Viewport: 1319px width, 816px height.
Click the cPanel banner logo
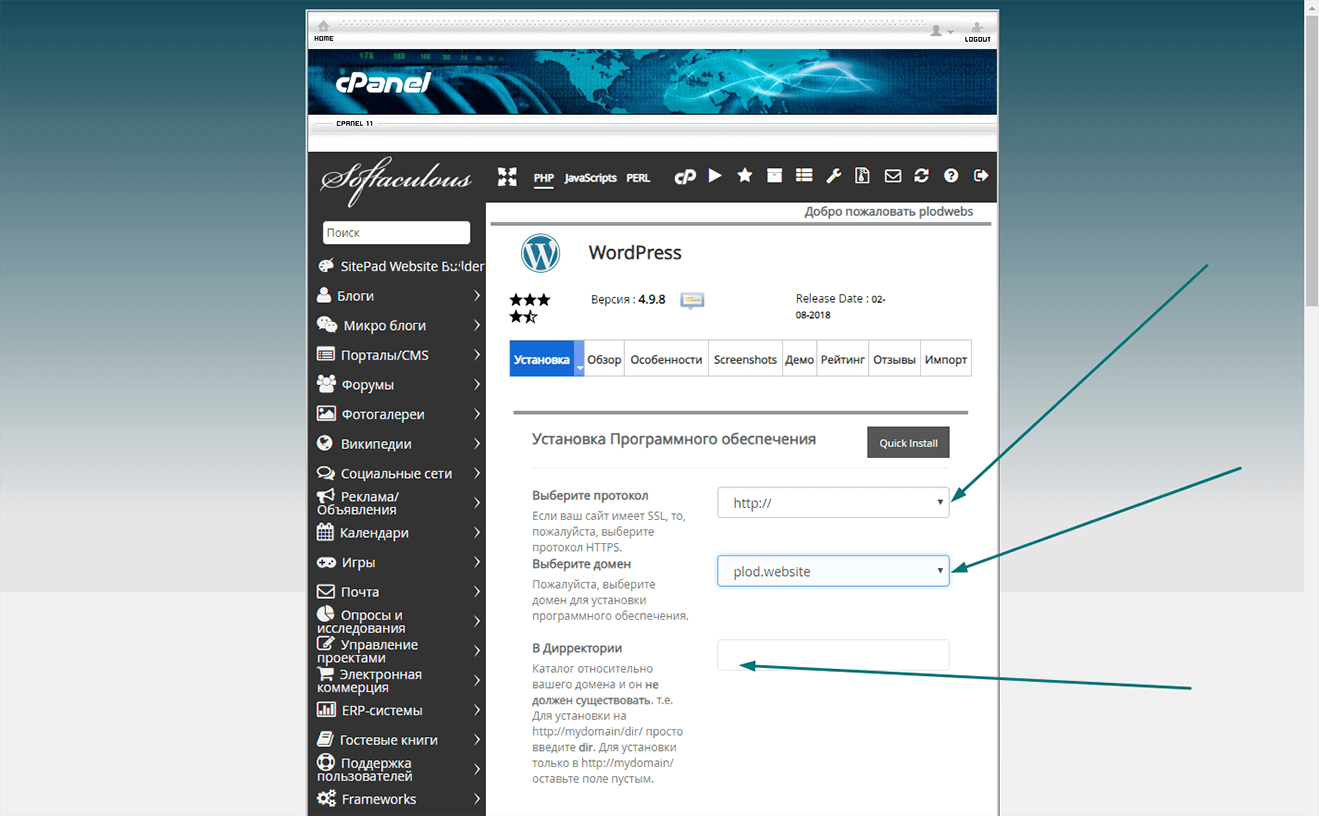tap(382, 84)
